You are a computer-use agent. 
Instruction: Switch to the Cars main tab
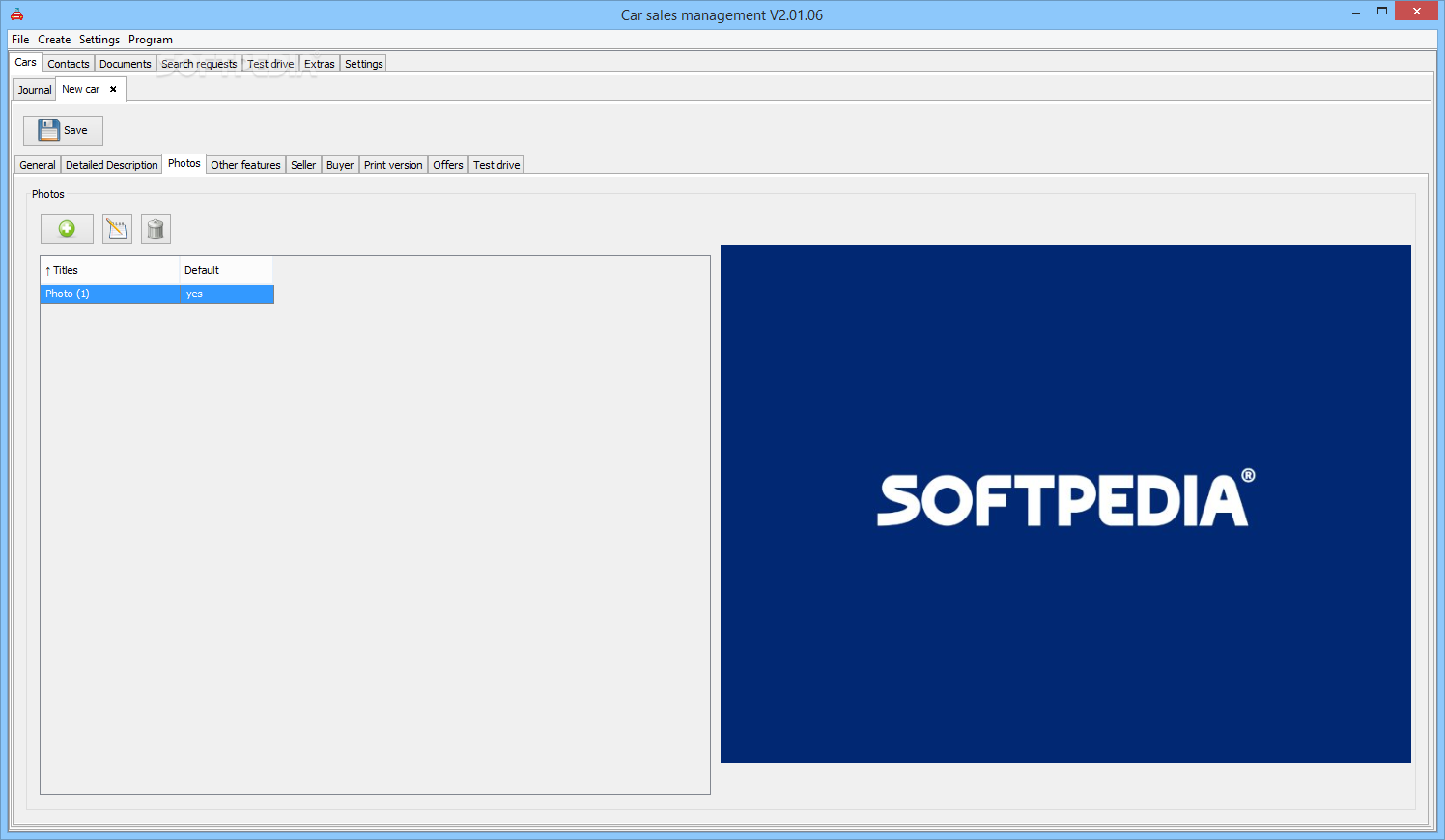pos(26,62)
